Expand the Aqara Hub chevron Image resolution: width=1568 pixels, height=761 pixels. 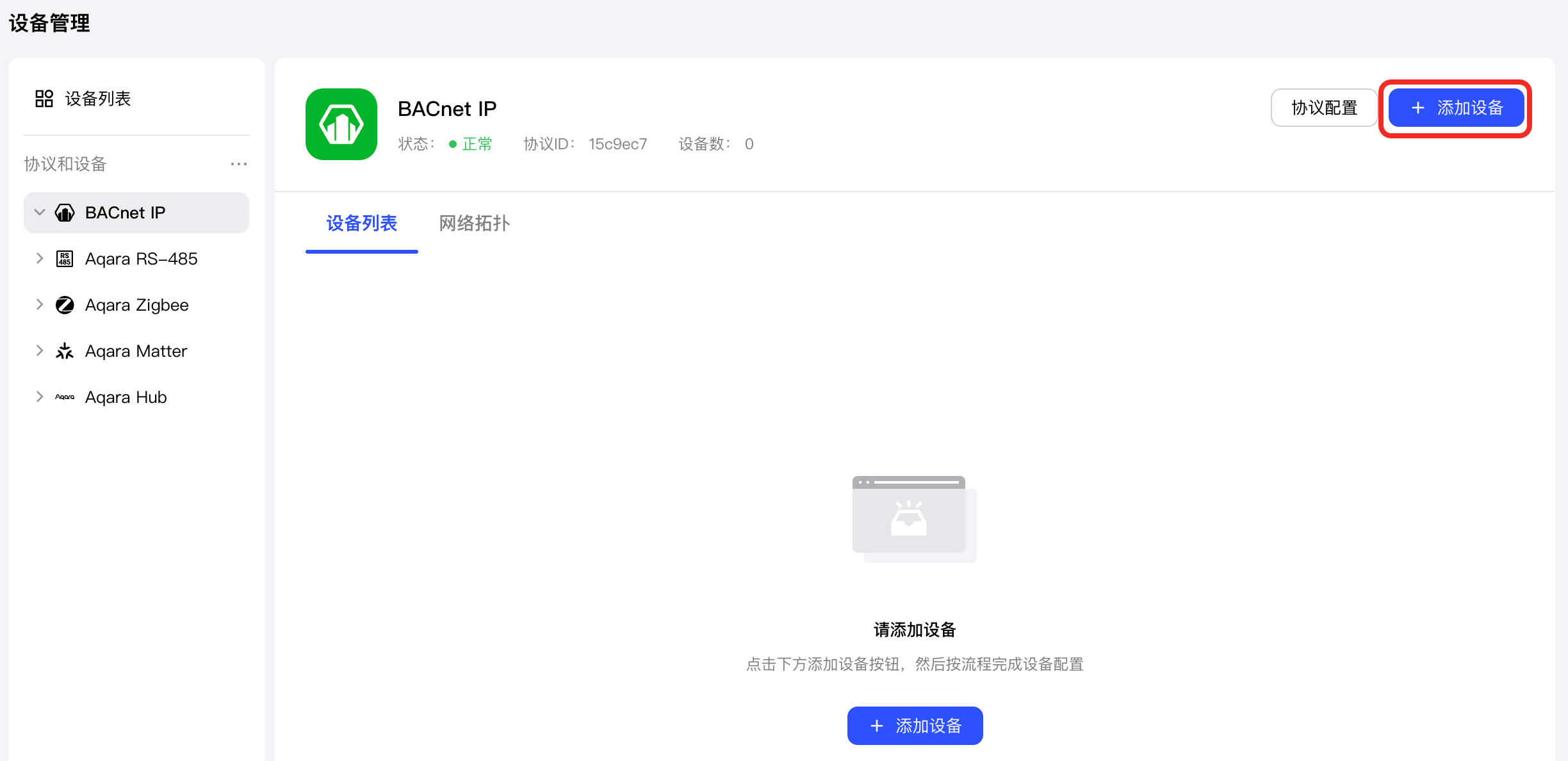tap(40, 397)
